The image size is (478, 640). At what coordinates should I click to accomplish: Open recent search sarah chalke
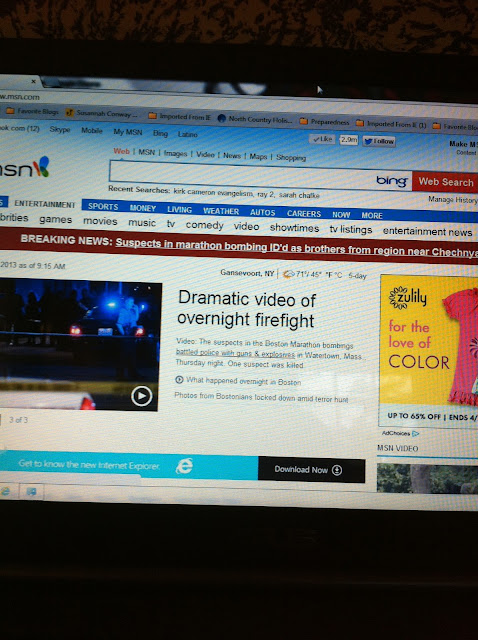pyautogui.click(x=299, y=196)
